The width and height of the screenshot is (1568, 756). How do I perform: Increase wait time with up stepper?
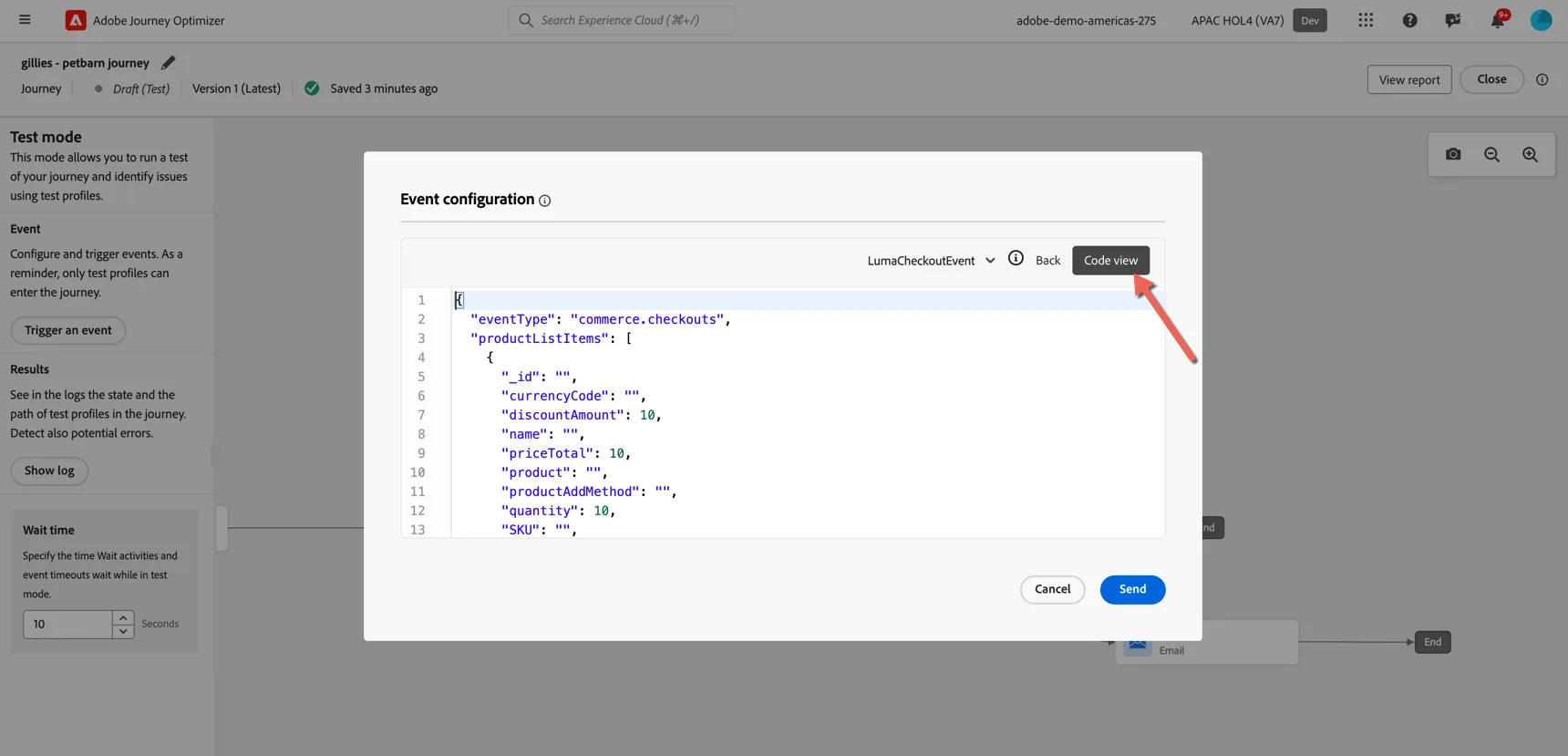coord(123,617)
